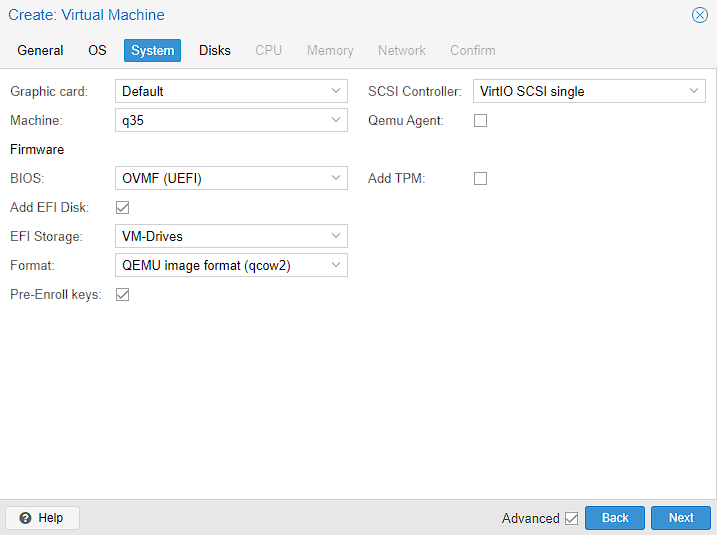Close the Create Virtual Machine dialog
The image size is (717, 535).
point(699,15)
